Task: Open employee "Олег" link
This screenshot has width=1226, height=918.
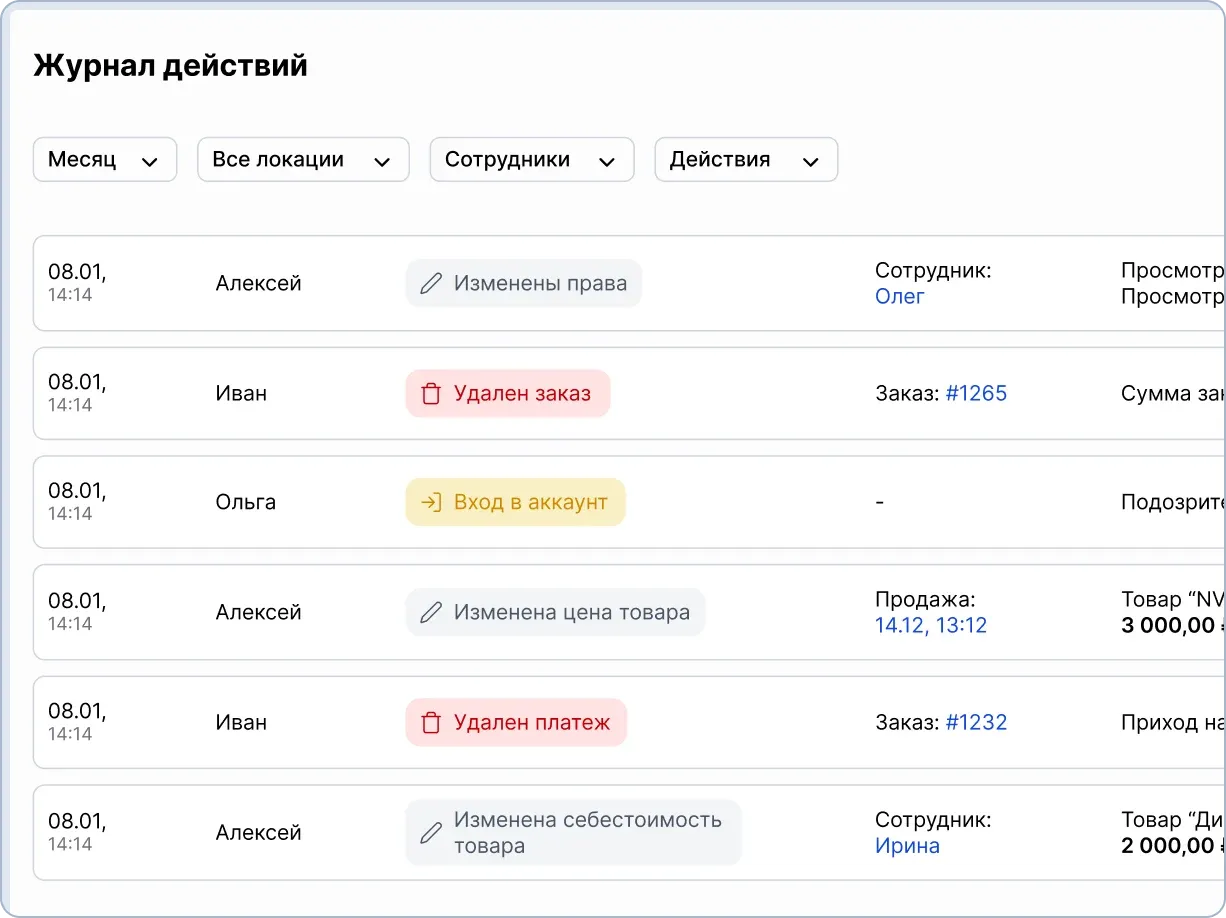Action: coord(898,297)
